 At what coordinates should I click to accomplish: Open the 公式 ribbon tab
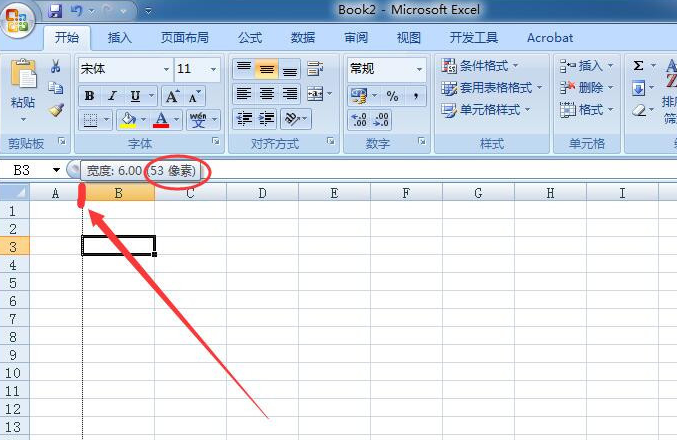pyautogui.click(x=250, y=38)
